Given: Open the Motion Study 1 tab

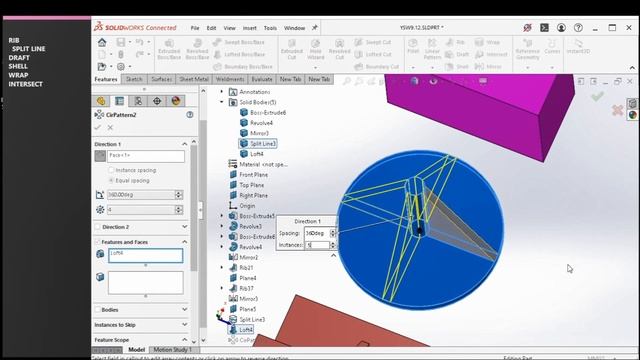Looking at the screenshot, I should (173, 350).
